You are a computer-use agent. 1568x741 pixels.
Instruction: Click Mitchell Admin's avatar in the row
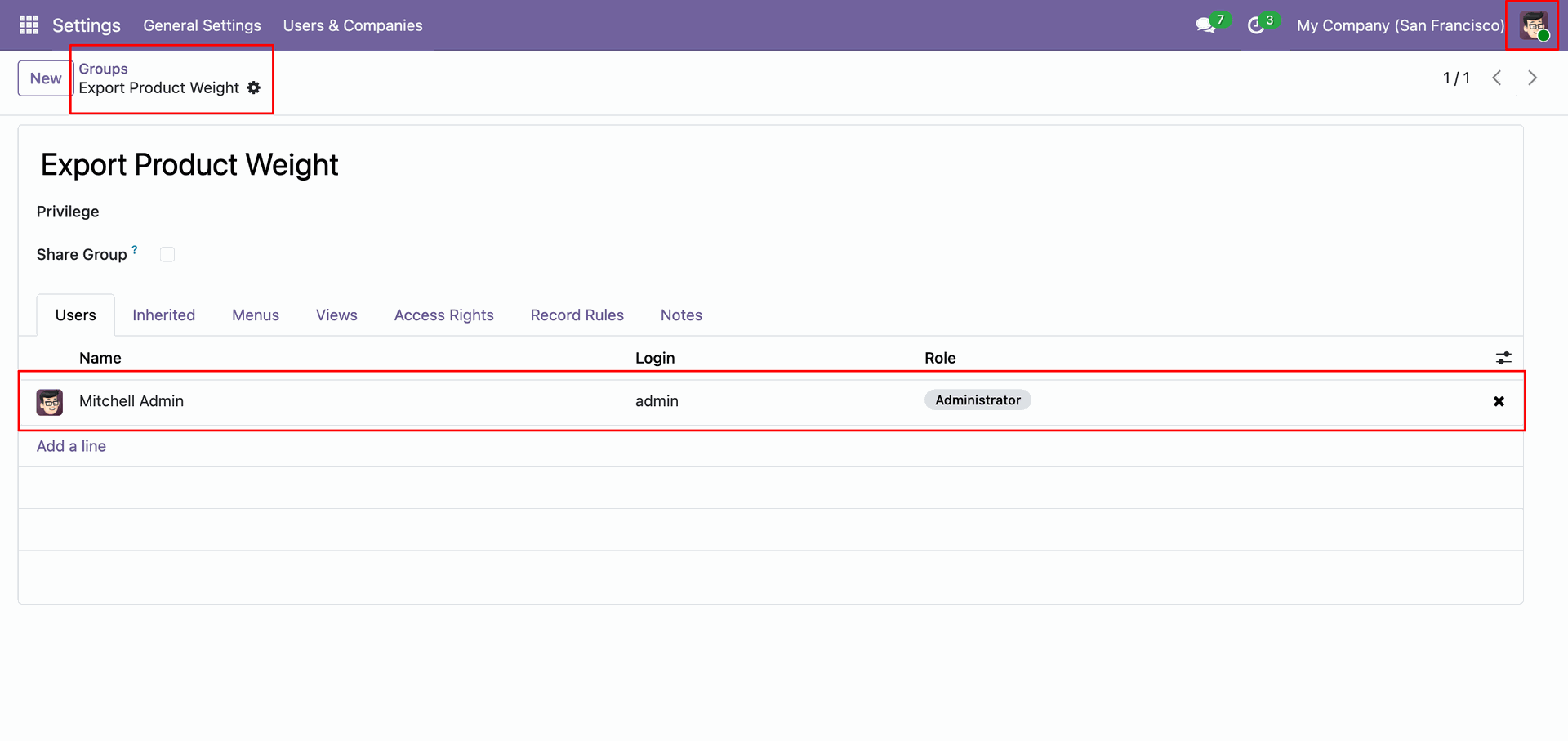coord(50,402)
